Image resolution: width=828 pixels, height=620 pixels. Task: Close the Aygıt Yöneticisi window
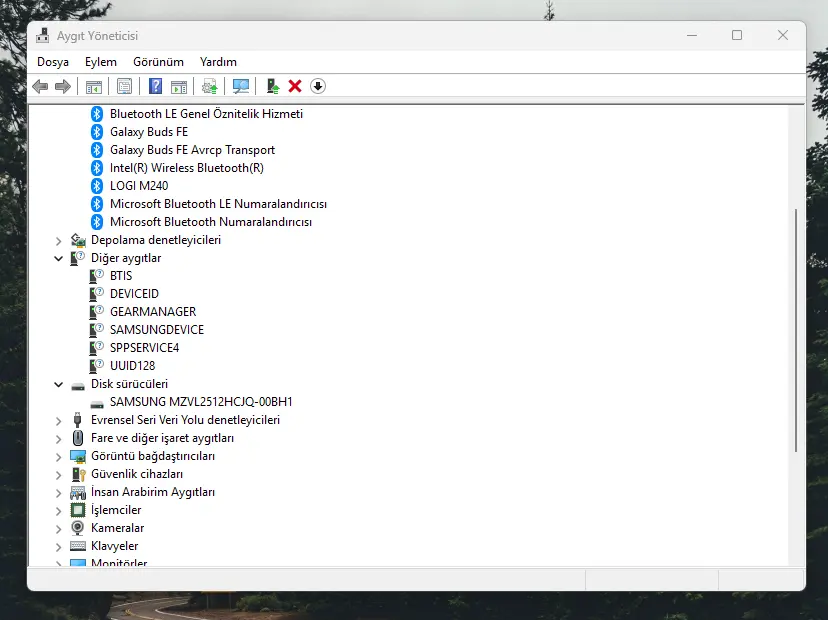(783, 35)
